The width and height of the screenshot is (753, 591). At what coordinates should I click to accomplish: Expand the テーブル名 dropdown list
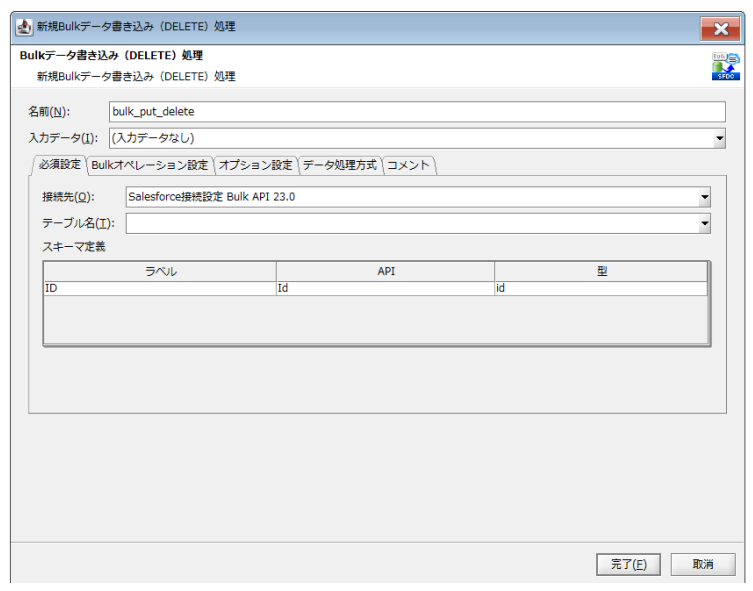click(704, 223)
